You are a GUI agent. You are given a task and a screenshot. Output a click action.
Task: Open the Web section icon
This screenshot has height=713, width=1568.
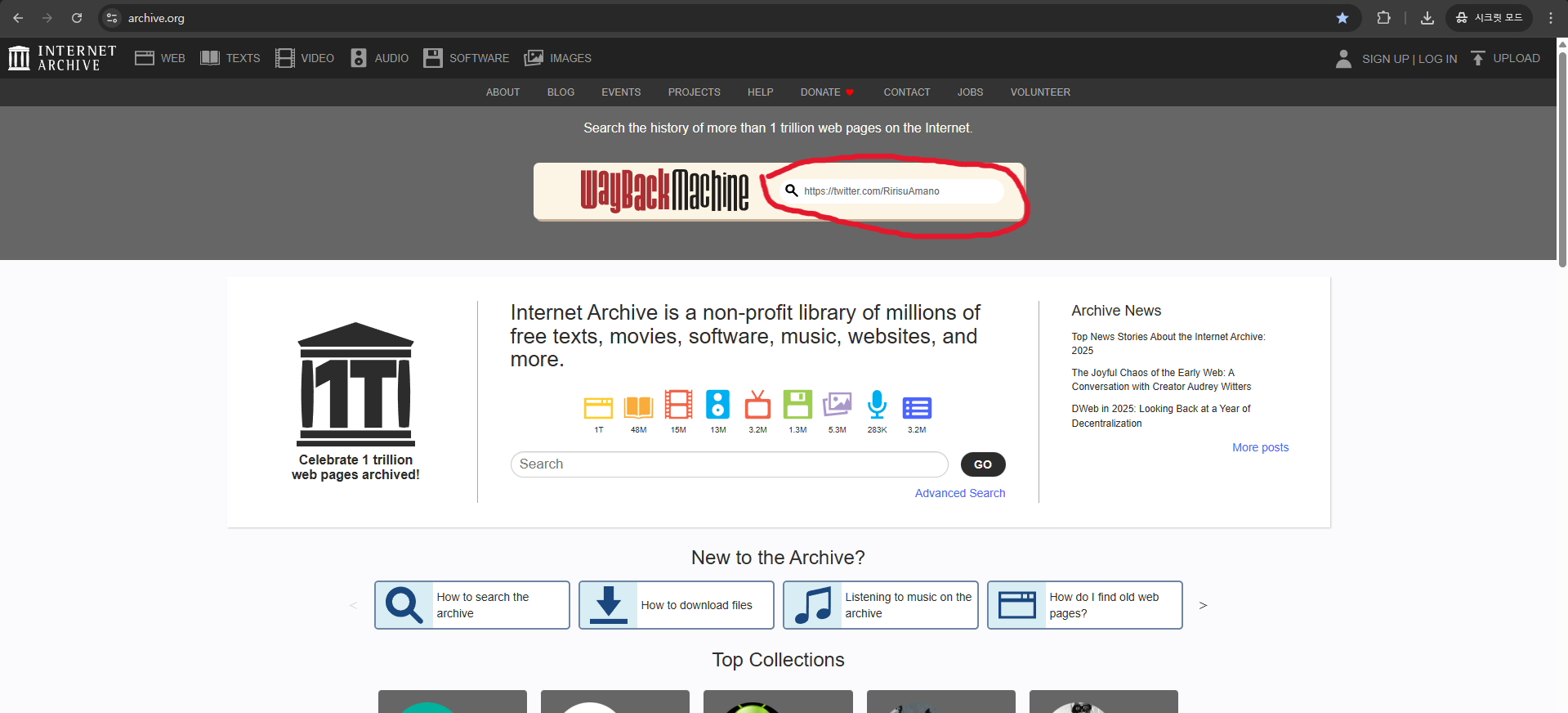click(145, 58)
